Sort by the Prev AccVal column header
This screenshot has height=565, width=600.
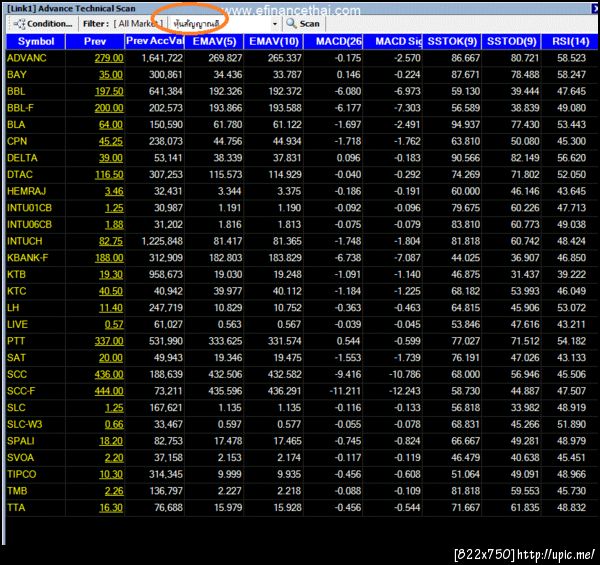click(x=154, y=41)
